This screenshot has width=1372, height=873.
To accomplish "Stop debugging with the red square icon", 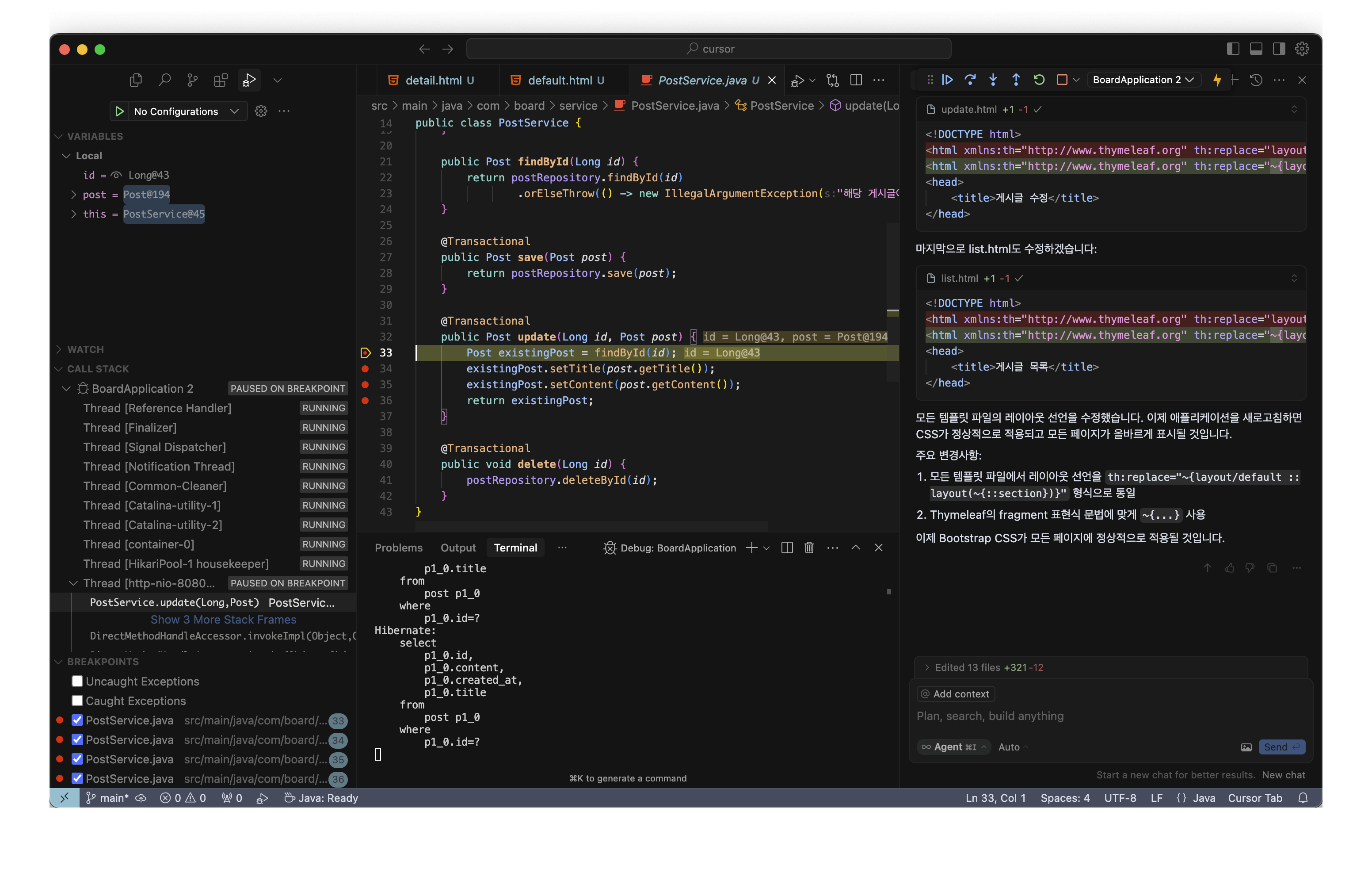I will tap(1061, 80).
